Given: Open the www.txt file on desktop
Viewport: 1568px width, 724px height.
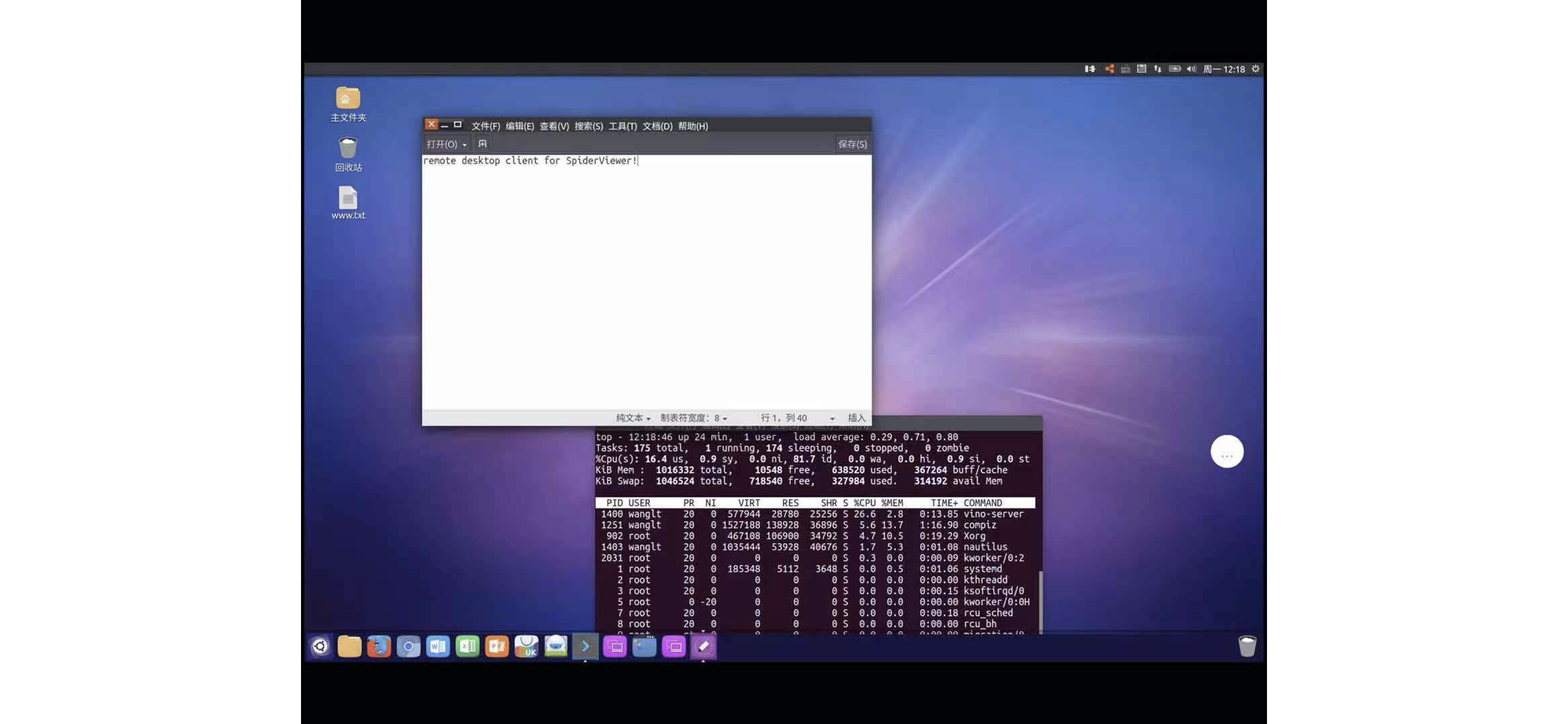Looking at the screenshot, I should pyautogui.click(x=348, y=203).
